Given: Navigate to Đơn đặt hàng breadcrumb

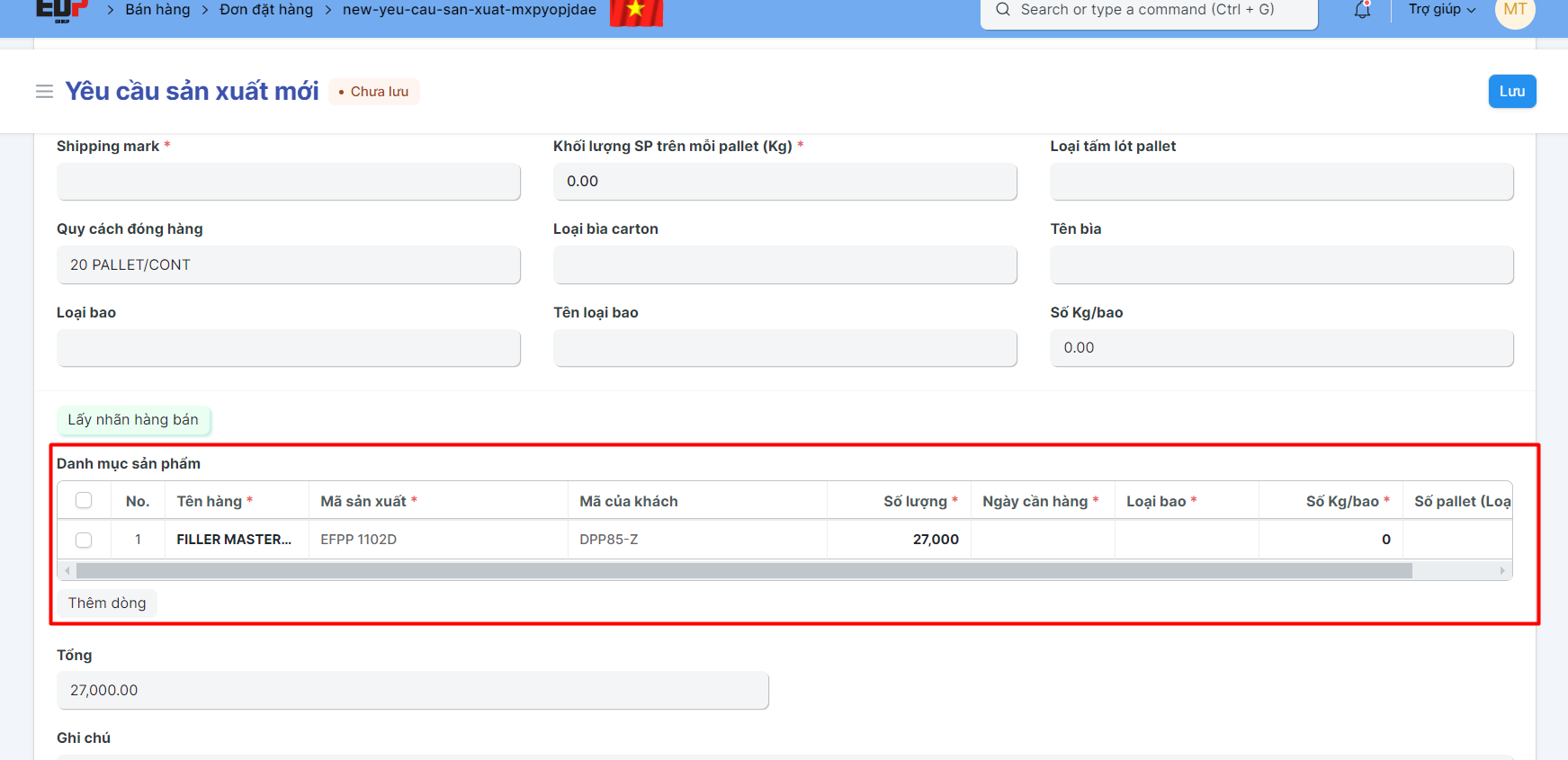Looking at the screenshot, I should tap(266, 10).
